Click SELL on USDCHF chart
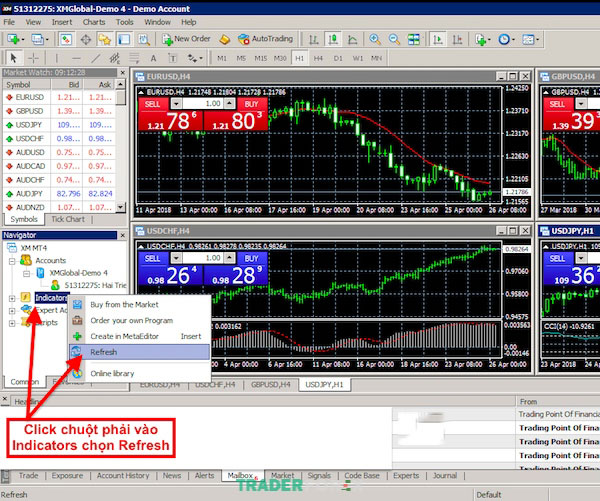600x501 pixels. tap(153, 258)
